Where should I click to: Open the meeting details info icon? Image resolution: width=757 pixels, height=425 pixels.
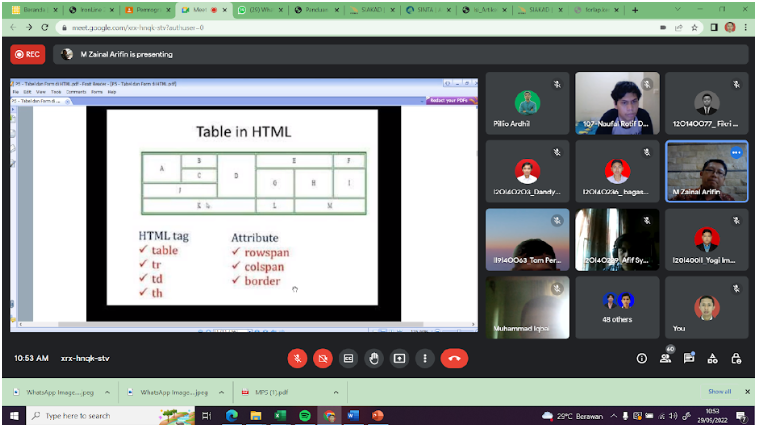click(641, 358)
